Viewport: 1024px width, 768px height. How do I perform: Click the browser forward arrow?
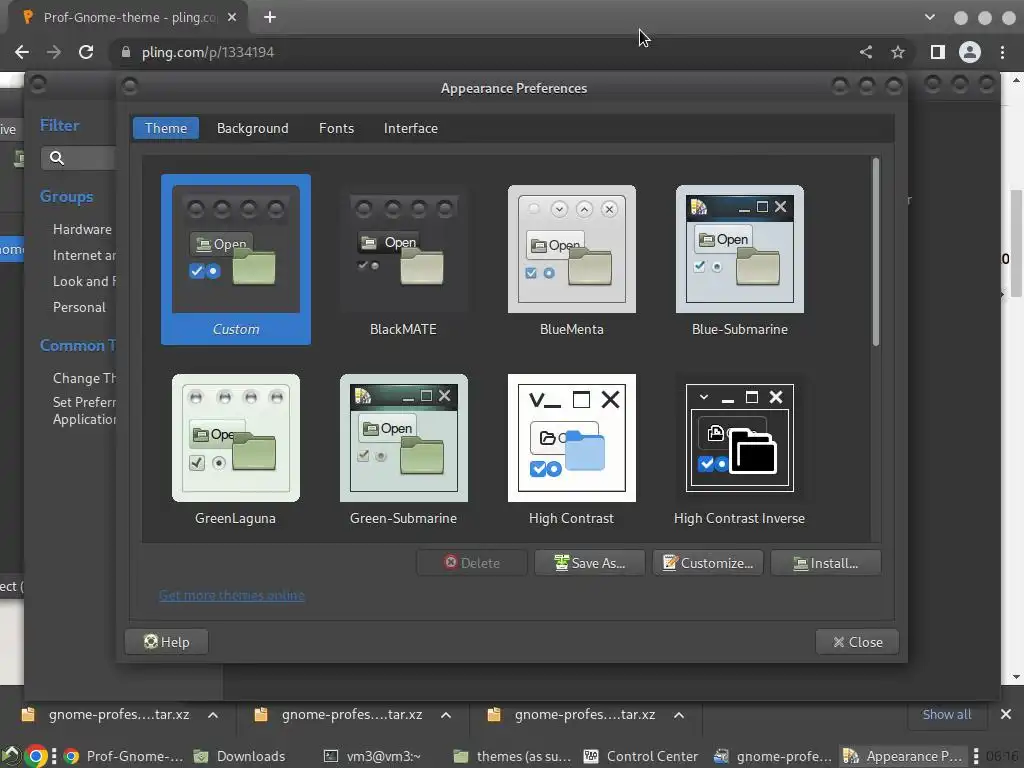click(54, 52)
